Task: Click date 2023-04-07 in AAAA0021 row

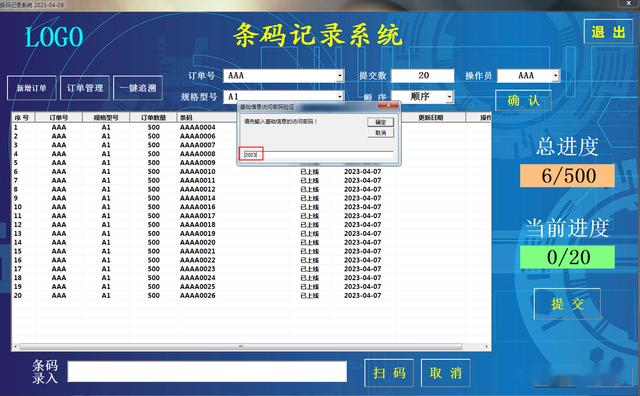Action: coord(362,251)
